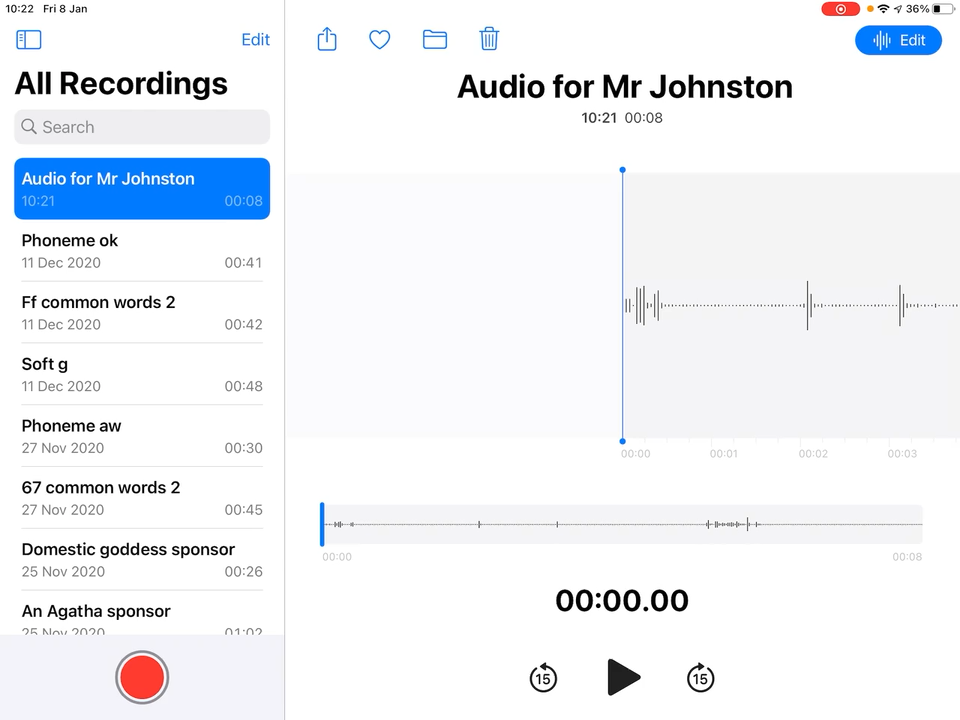Viewport: 960px width, 720px height.
Task: Tap the share icon
Action: tap(327, 40)
